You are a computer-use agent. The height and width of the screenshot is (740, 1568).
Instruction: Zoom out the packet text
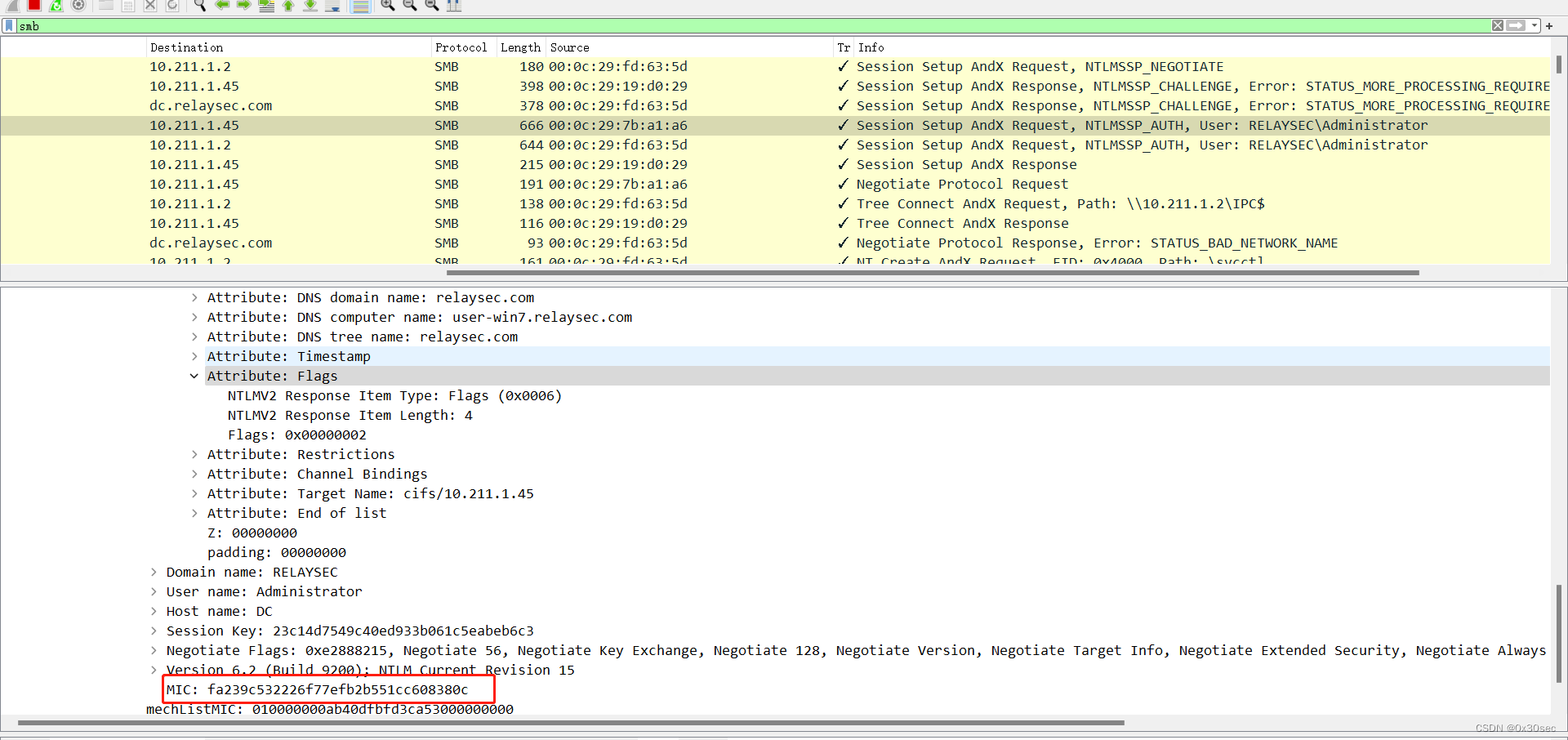tap(410, 5)
